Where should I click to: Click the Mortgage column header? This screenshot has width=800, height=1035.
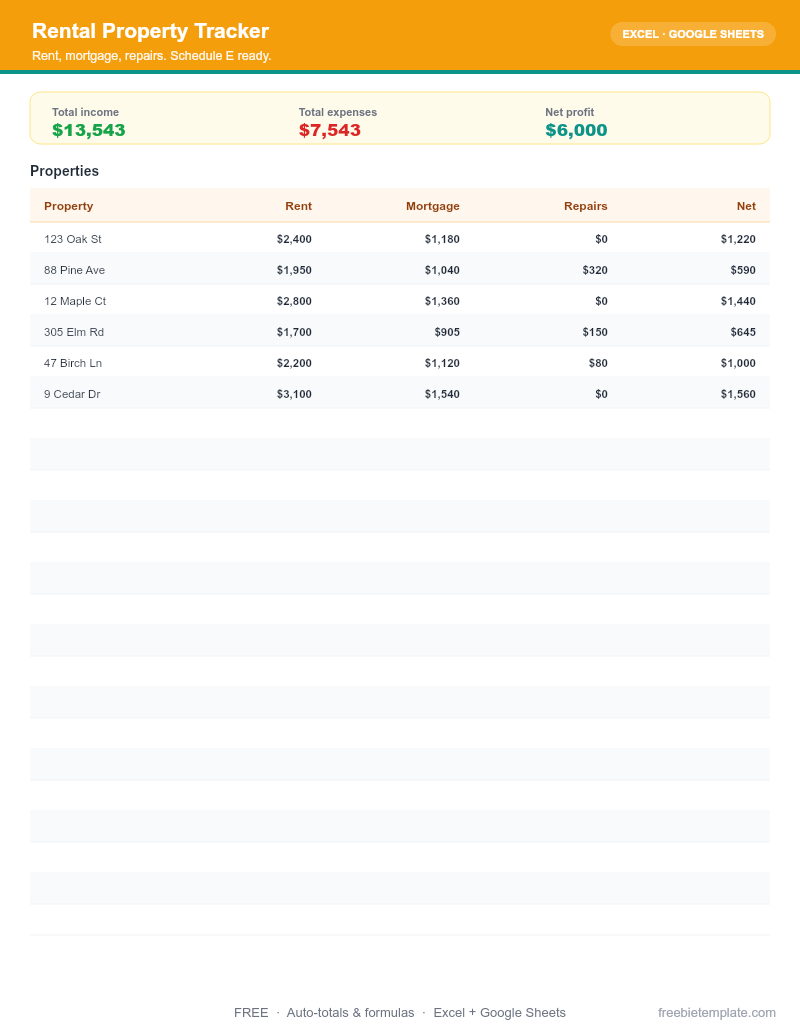coord(432,206)
